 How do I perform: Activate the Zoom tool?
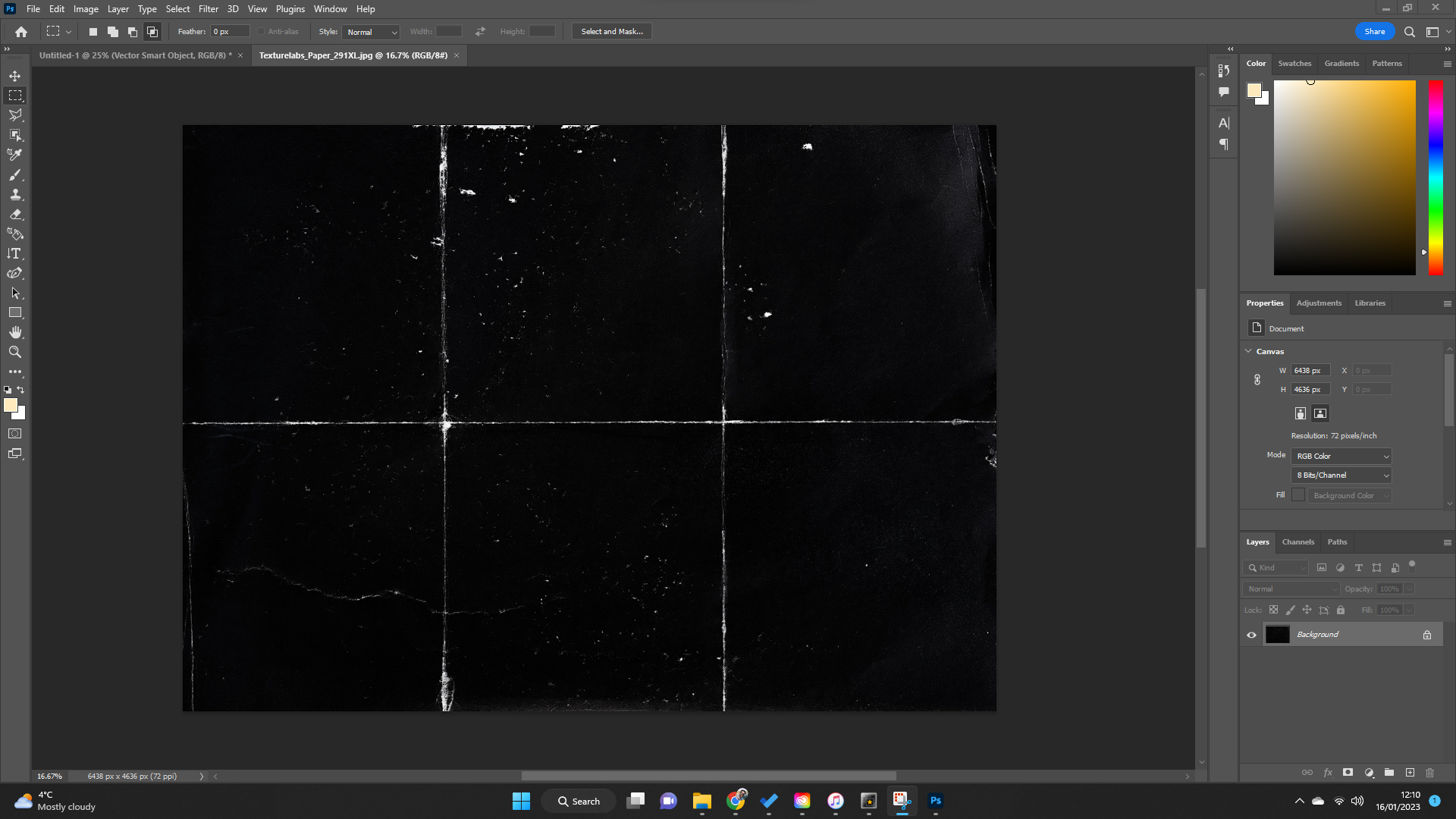tap(15, 352)
